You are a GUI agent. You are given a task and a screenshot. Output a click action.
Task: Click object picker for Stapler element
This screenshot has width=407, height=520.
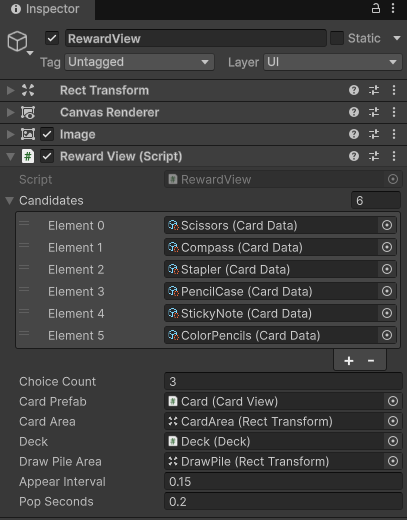pyautogui.click(x=387, y=269)
